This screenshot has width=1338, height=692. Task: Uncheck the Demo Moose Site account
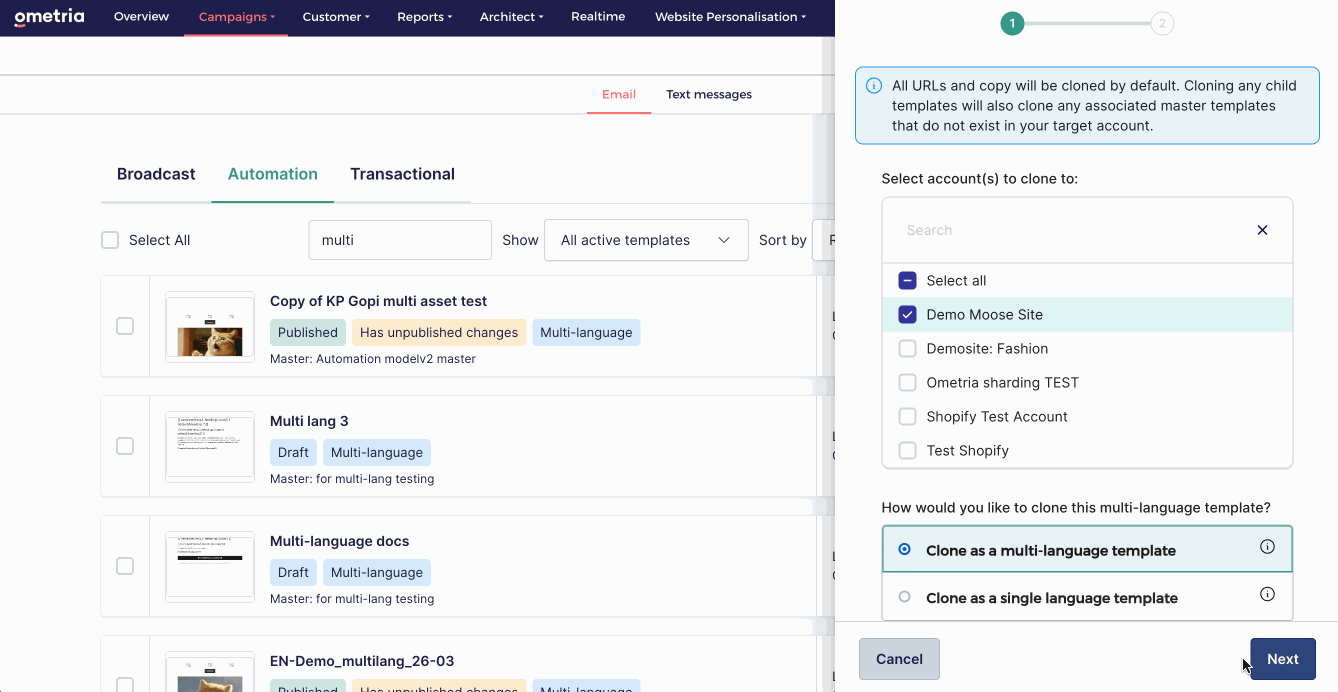[907, 315]
